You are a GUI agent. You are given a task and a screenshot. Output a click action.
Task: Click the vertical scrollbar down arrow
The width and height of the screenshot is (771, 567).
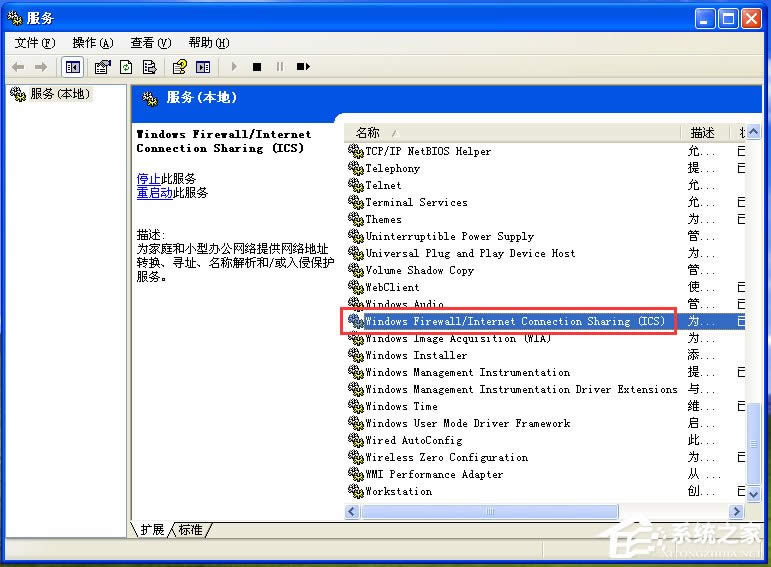(753, 494)
